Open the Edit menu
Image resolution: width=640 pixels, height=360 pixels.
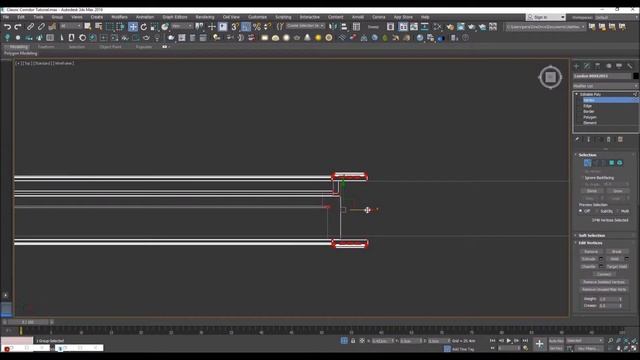coord(21,17)
